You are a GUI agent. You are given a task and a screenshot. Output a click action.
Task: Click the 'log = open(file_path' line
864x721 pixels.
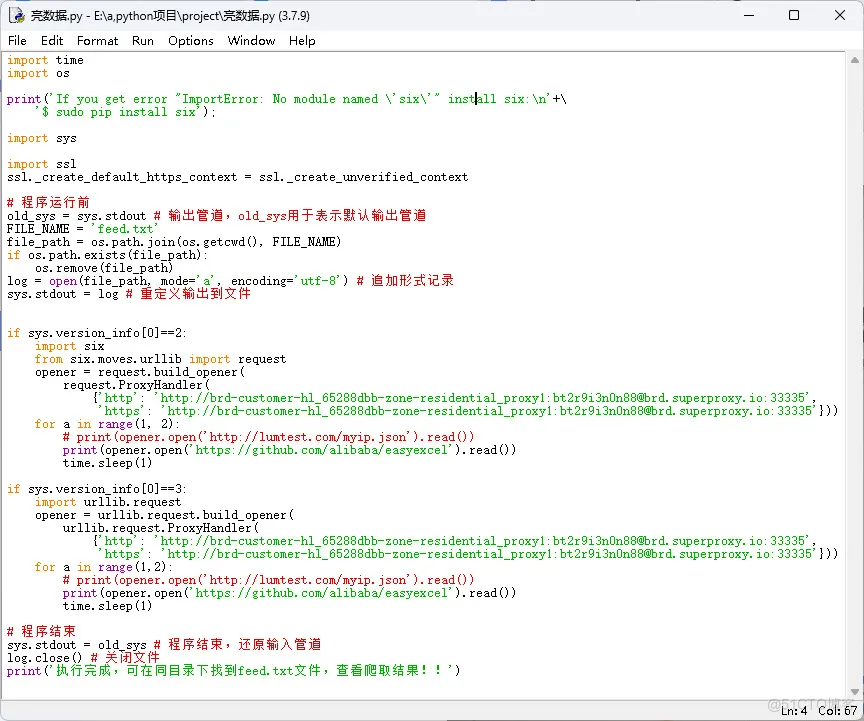(x=230, y=281)
